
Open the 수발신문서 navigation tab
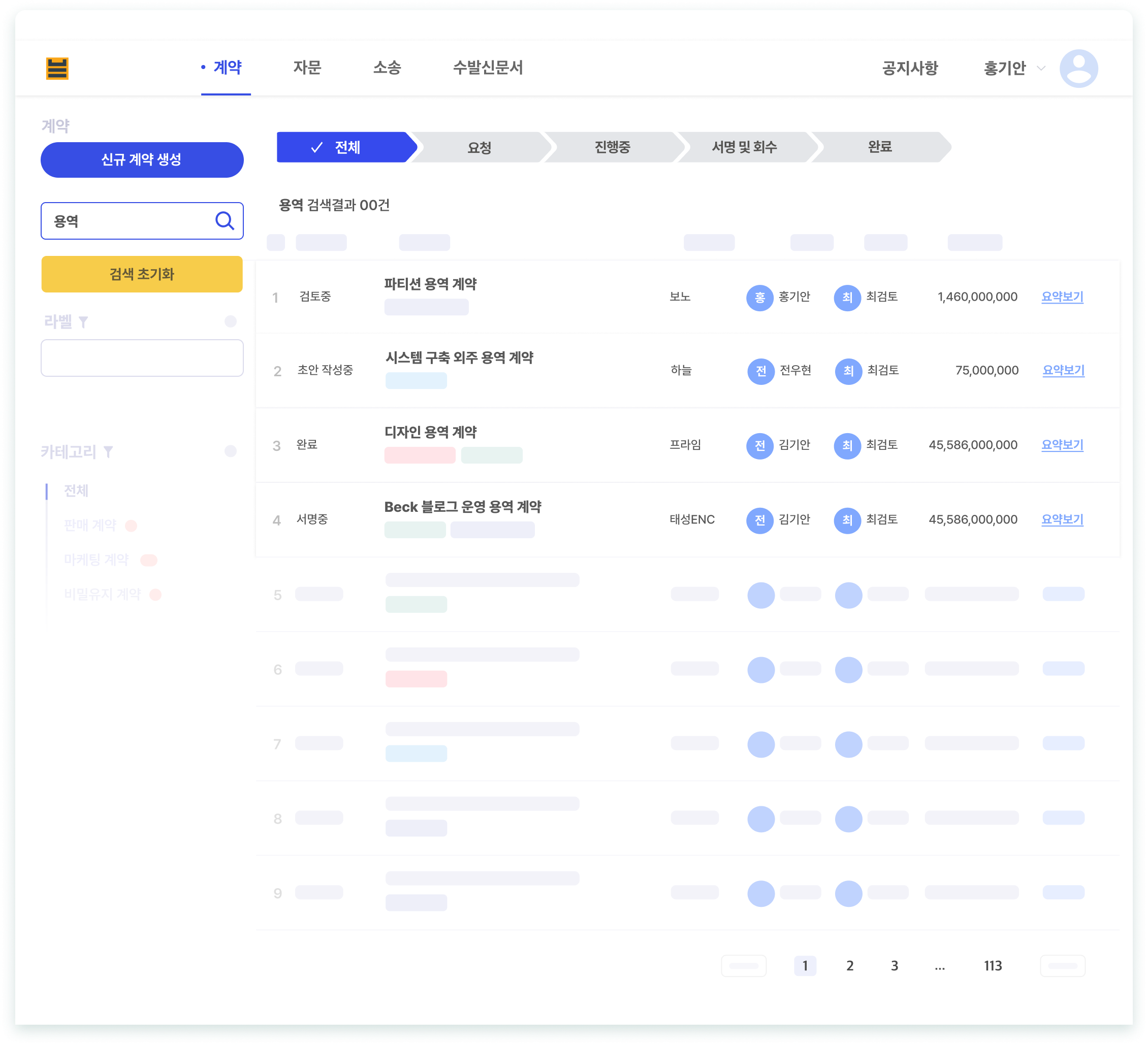(488, 68)
